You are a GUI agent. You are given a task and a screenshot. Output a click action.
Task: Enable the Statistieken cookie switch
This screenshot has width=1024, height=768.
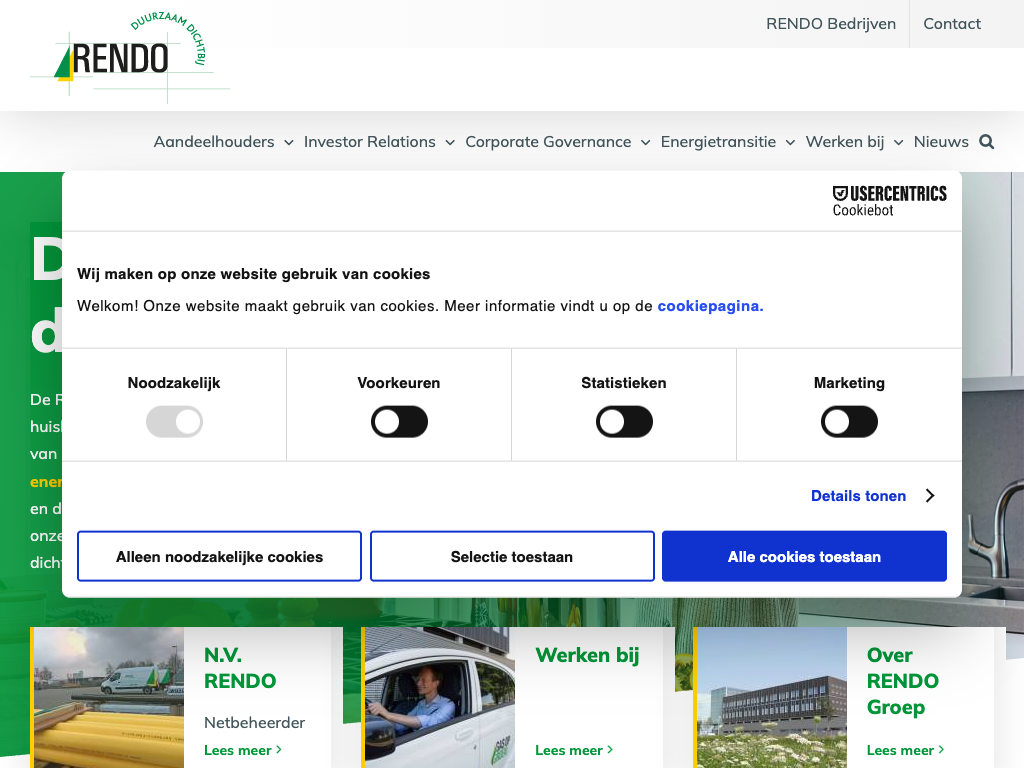(624, 422)
